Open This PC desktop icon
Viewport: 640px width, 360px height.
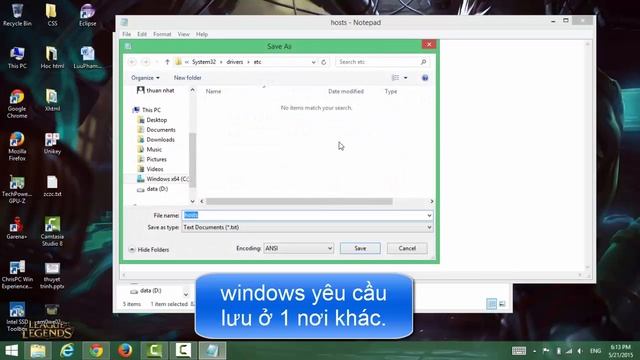point(17,57)
